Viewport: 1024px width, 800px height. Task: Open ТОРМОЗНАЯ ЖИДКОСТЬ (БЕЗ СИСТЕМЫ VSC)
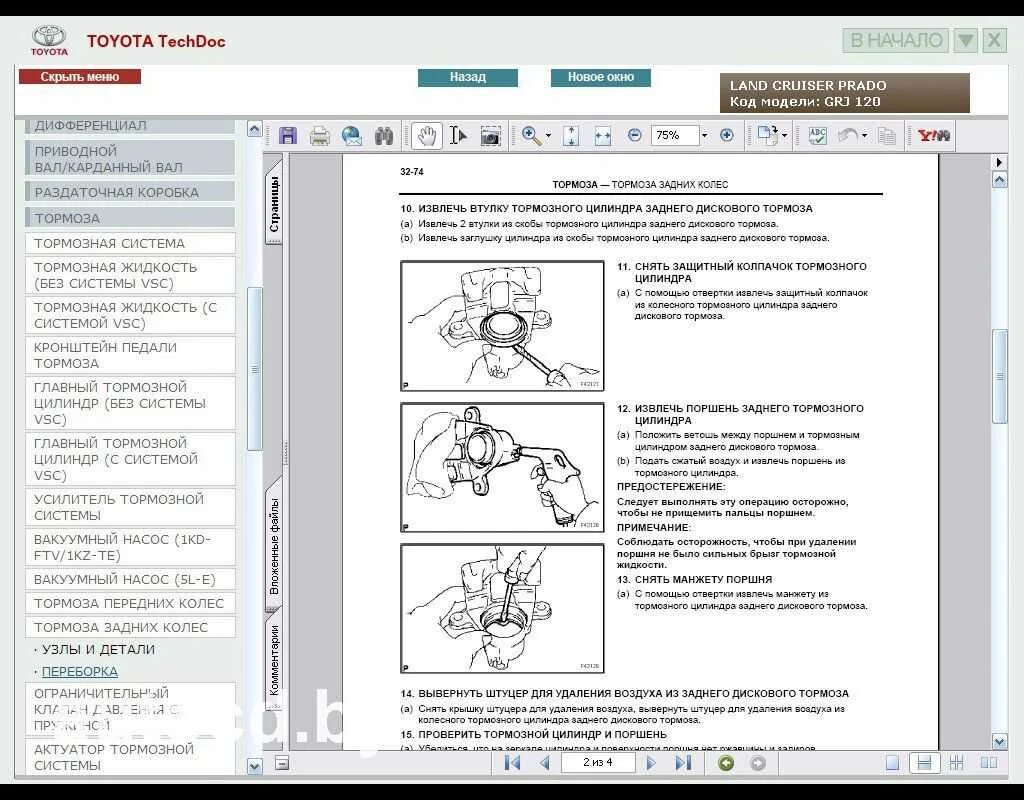(130, 275)
